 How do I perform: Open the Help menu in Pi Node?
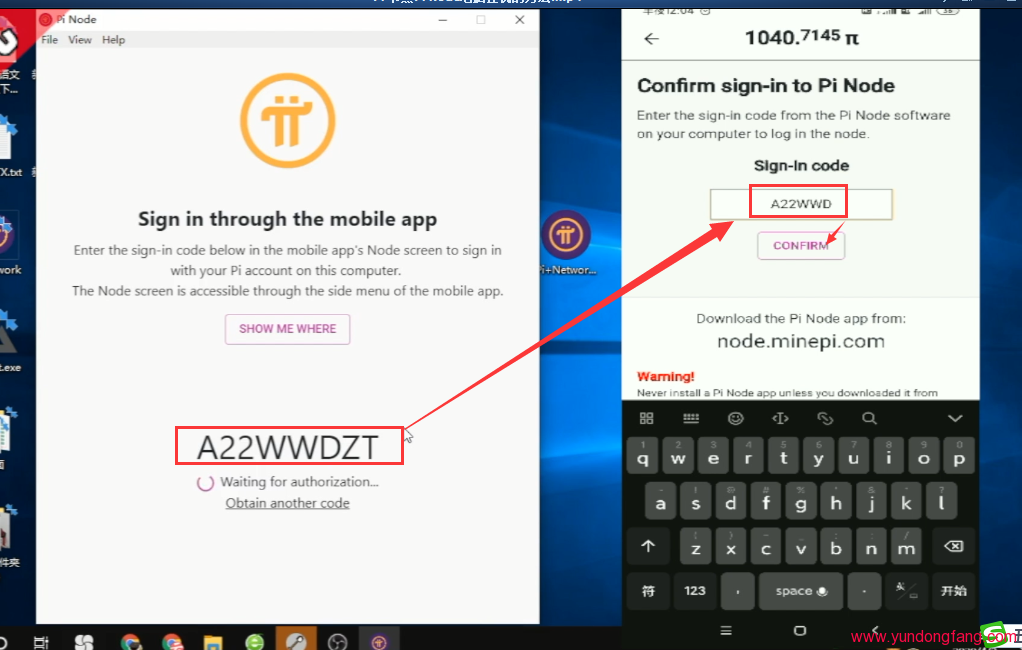[113, 40]
